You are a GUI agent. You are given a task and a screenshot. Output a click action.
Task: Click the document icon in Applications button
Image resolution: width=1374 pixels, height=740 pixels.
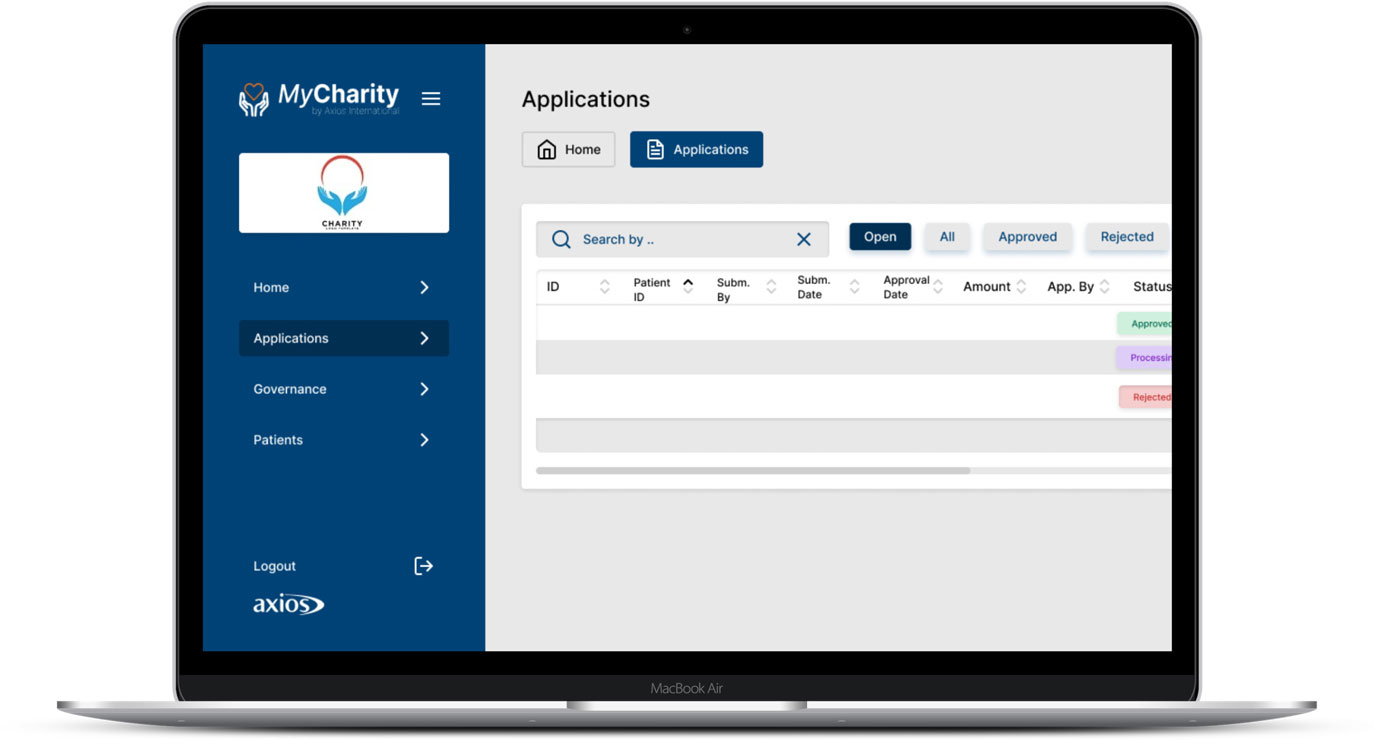point(655,150)
